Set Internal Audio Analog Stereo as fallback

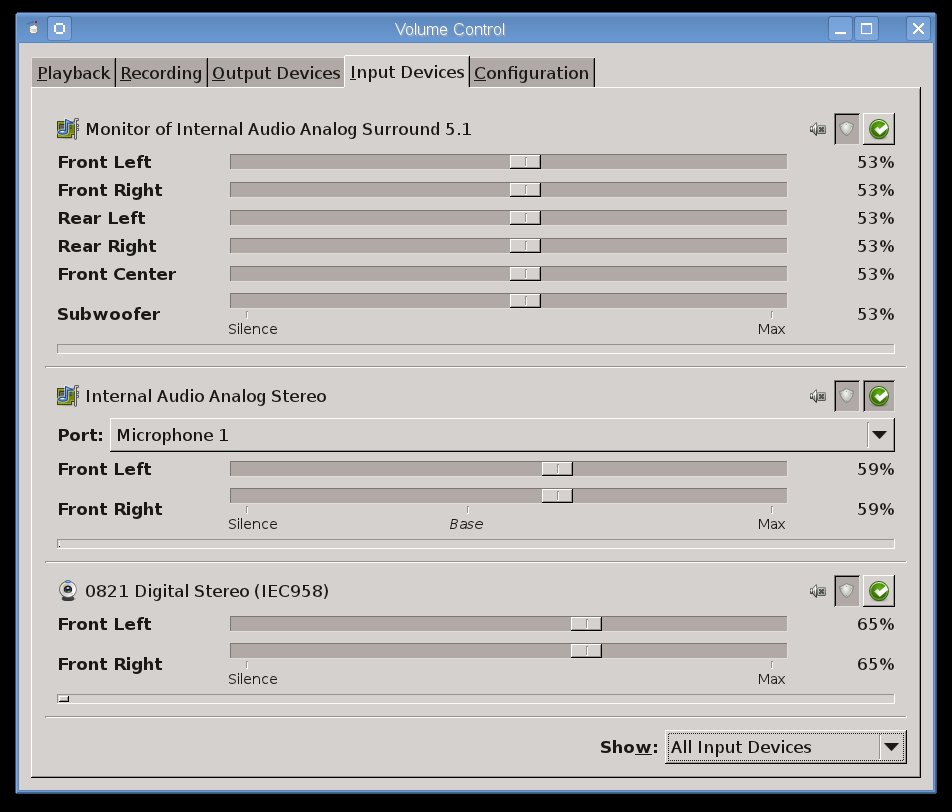pyautogui.click(x=879, y=397)
